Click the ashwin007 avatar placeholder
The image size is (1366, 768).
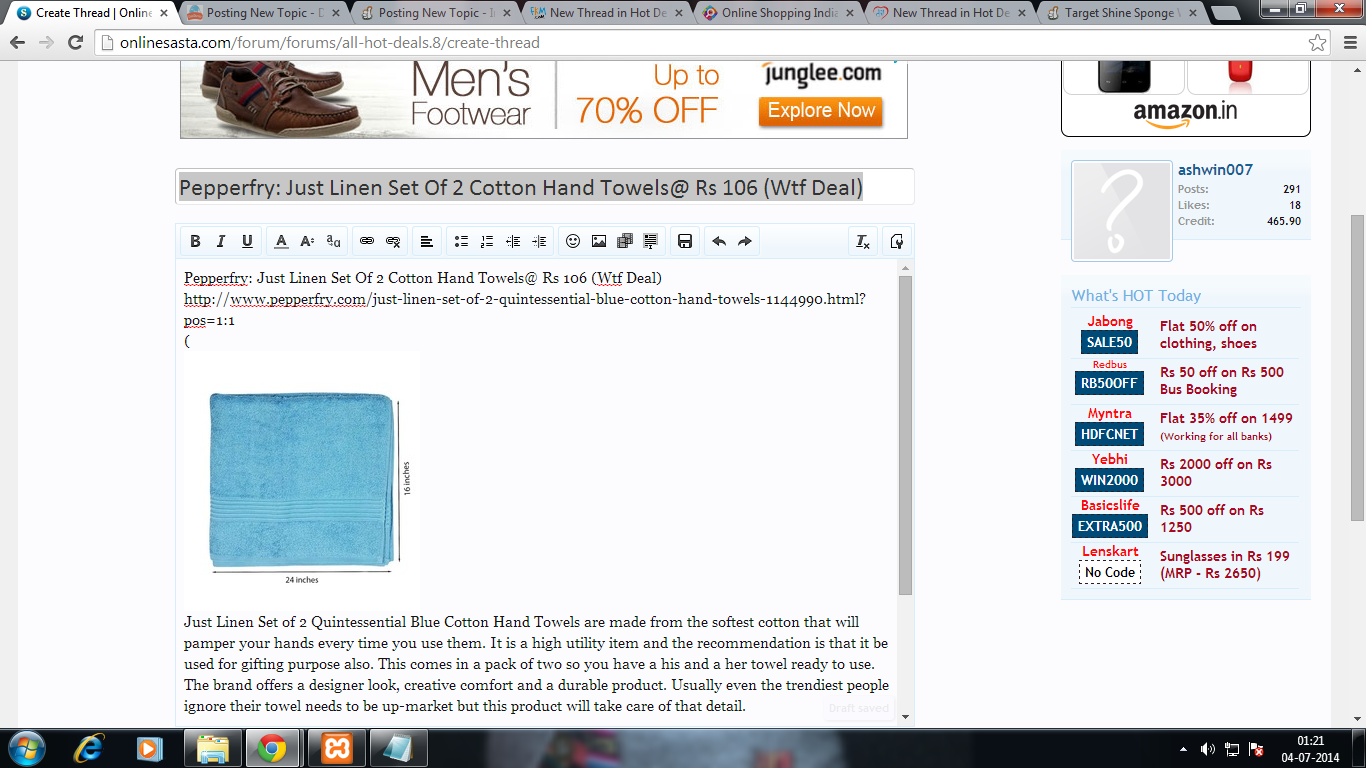tap(1120, 211)
